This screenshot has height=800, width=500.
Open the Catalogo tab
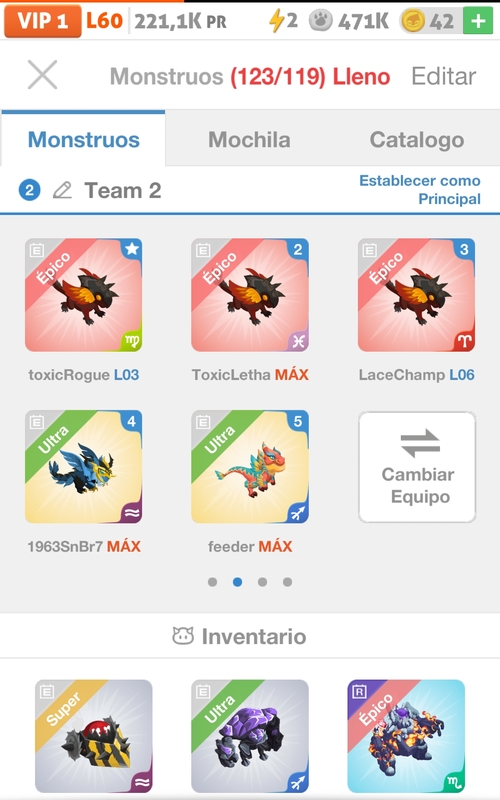tap(417, 139)
